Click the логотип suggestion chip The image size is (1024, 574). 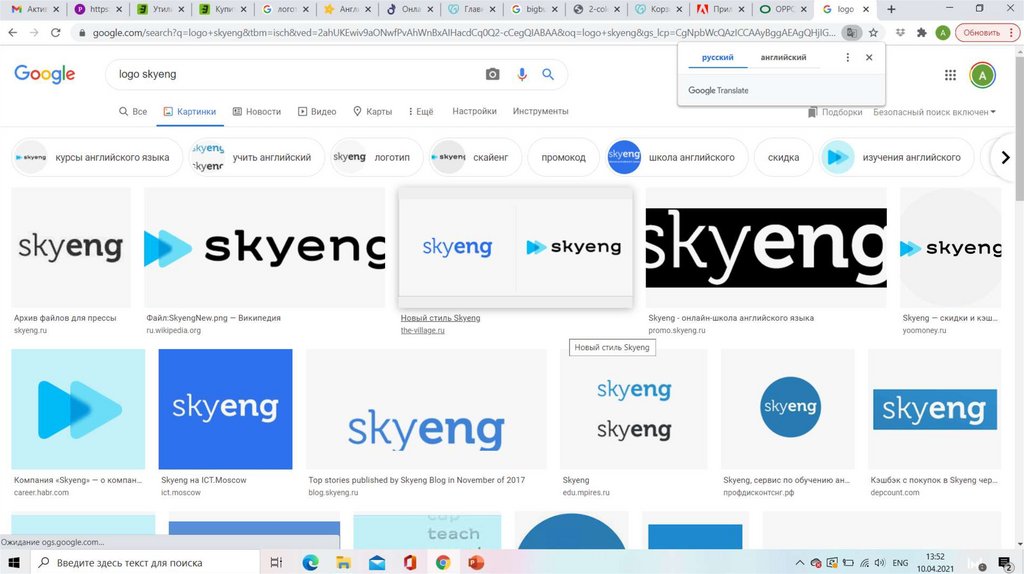(x=377, y=157)
